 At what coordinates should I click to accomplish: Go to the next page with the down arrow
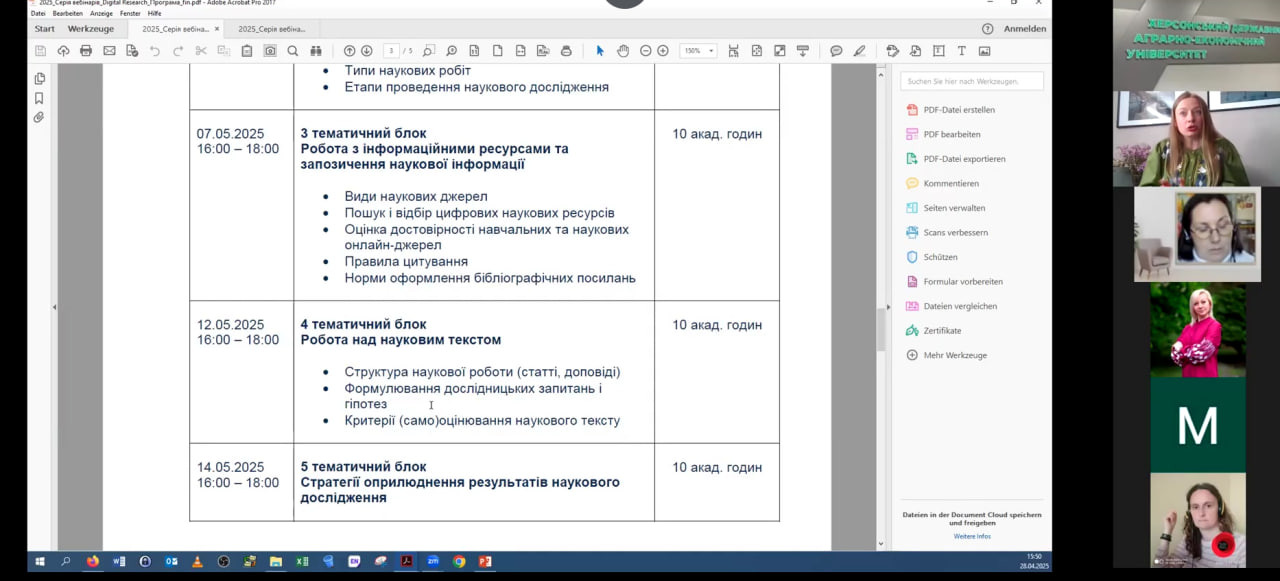367,51
